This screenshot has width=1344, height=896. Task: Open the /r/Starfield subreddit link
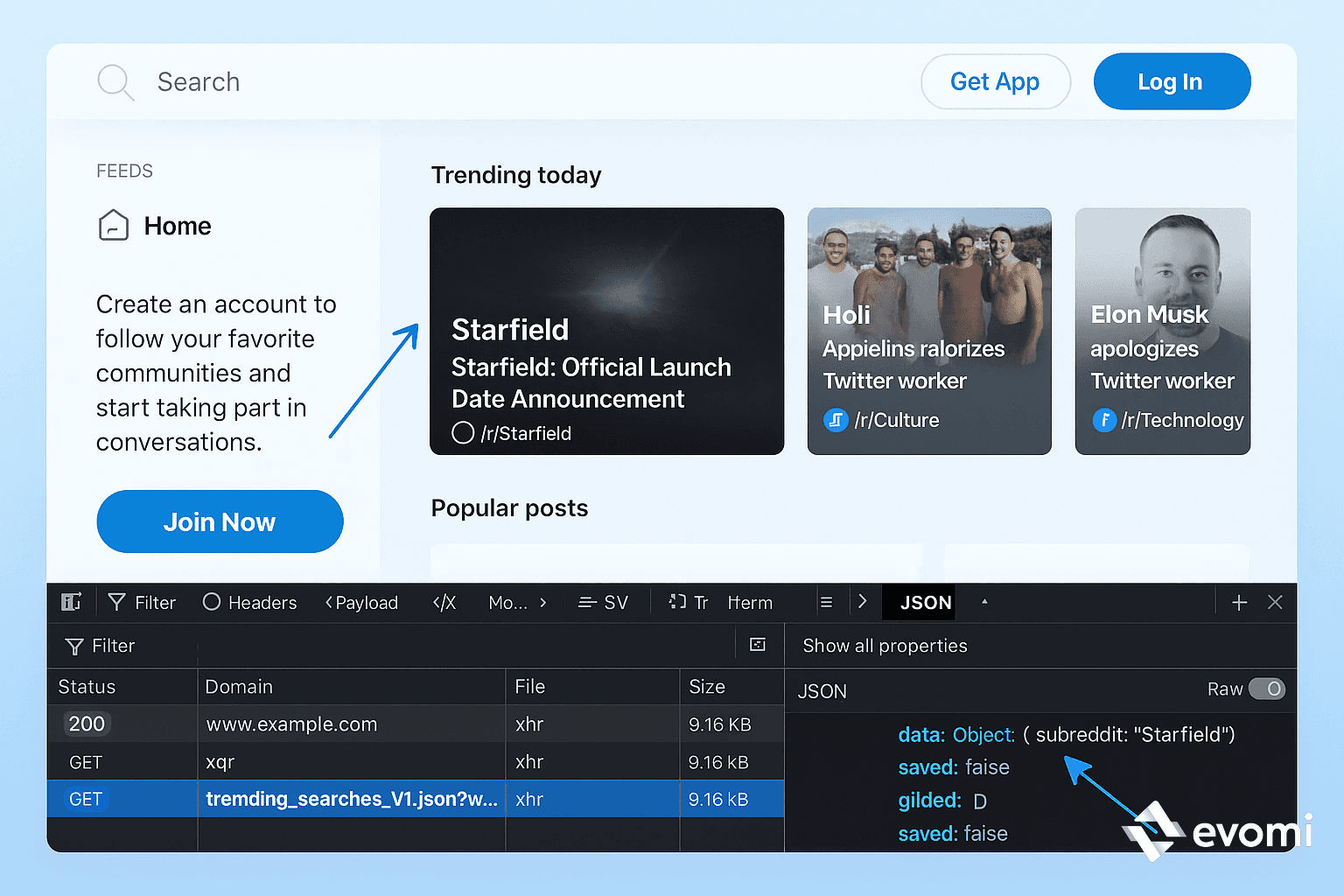526,433
